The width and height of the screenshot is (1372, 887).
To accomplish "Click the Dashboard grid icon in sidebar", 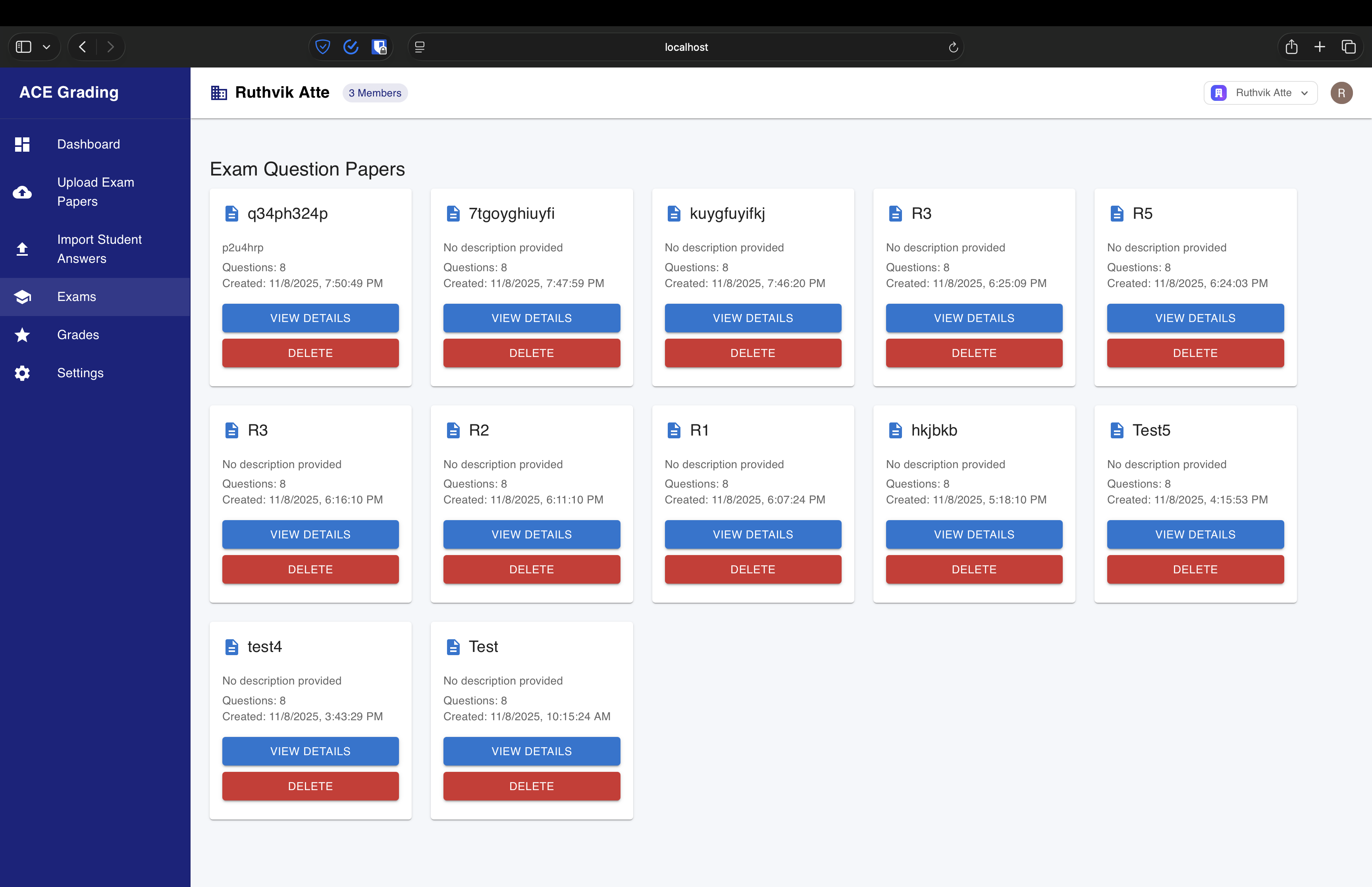I will tap(22, 144).
